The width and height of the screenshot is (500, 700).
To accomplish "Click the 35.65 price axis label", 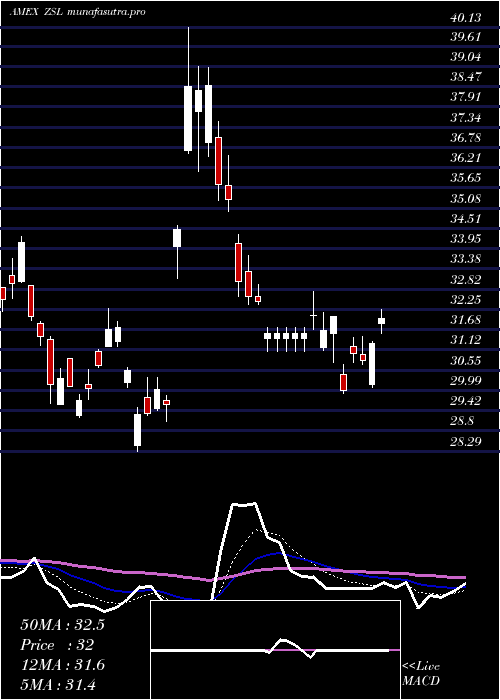I will point(466,178).
